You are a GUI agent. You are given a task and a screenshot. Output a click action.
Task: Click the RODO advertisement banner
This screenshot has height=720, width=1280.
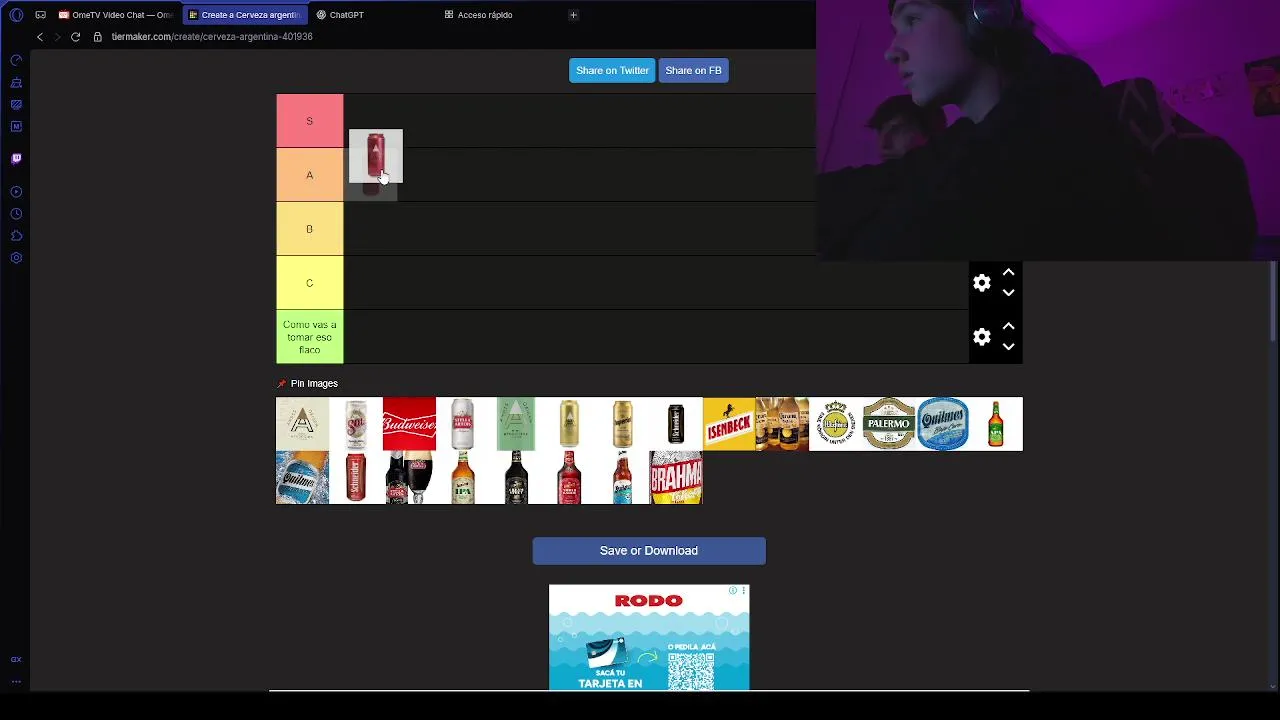(649, 637)
